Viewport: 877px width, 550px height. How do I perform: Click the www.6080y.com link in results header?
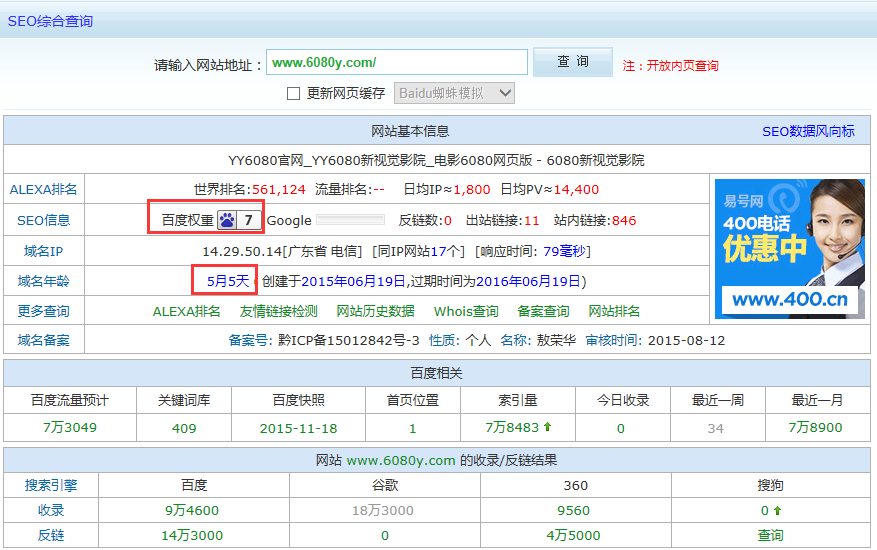[x=401, y=460]
